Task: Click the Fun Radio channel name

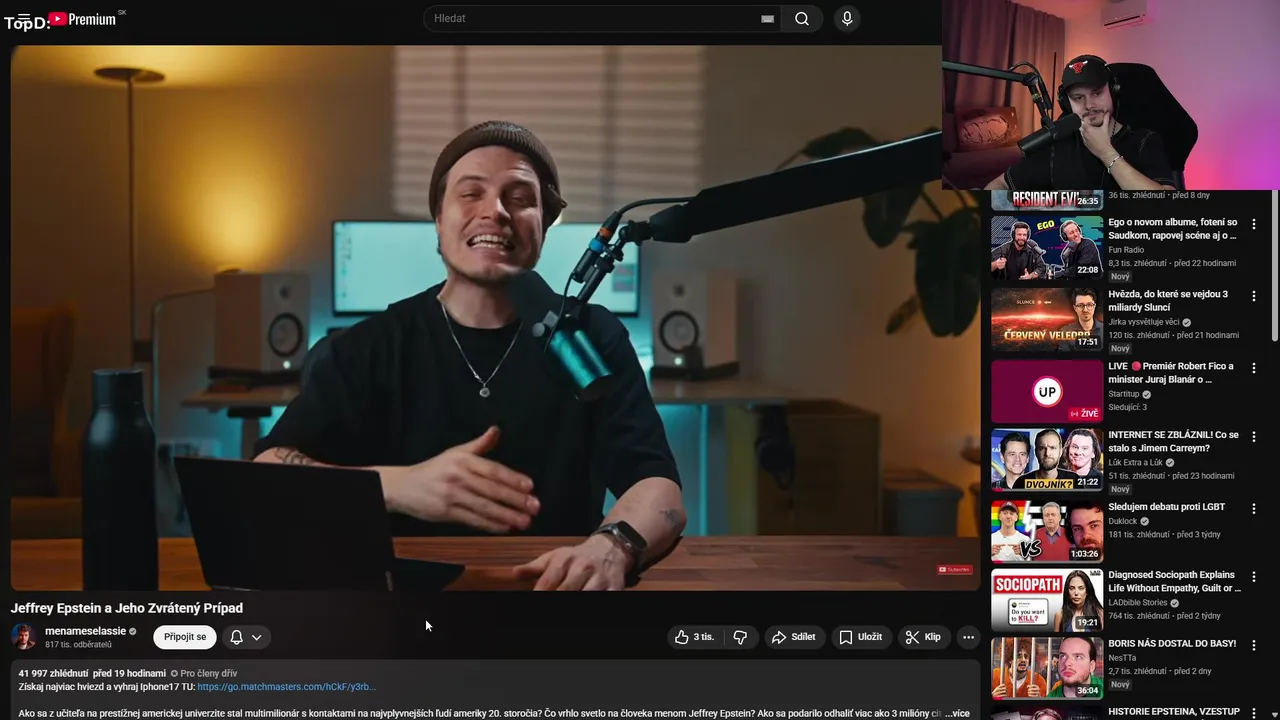Action: (x=1126, y=250)
